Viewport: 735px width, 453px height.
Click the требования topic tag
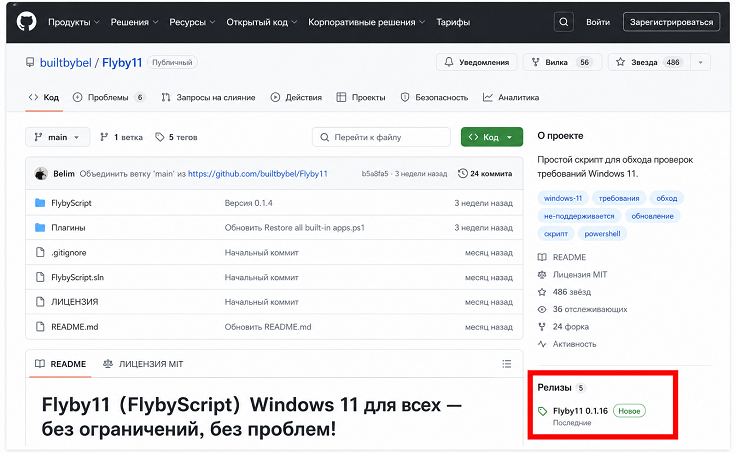tap(619, 198)
